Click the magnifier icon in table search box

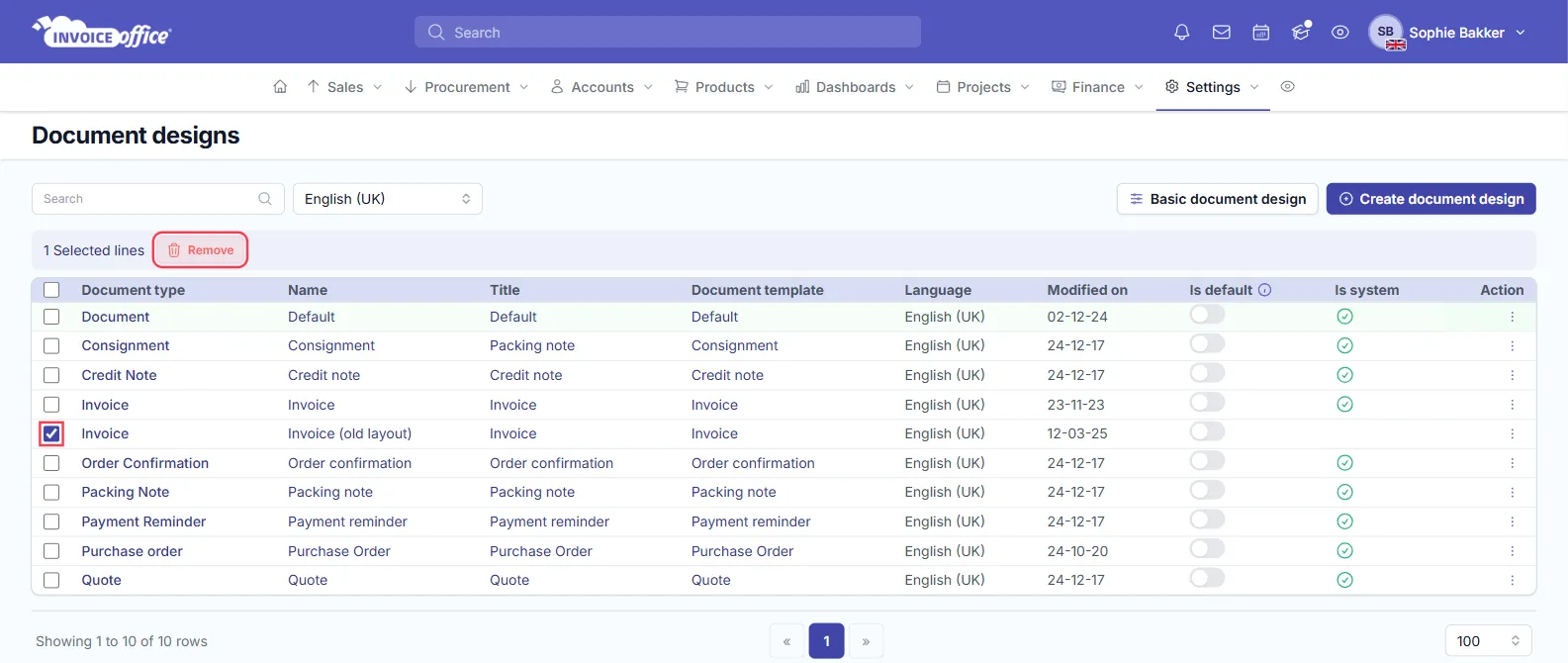pyautogui.click(x=265, y=199)
